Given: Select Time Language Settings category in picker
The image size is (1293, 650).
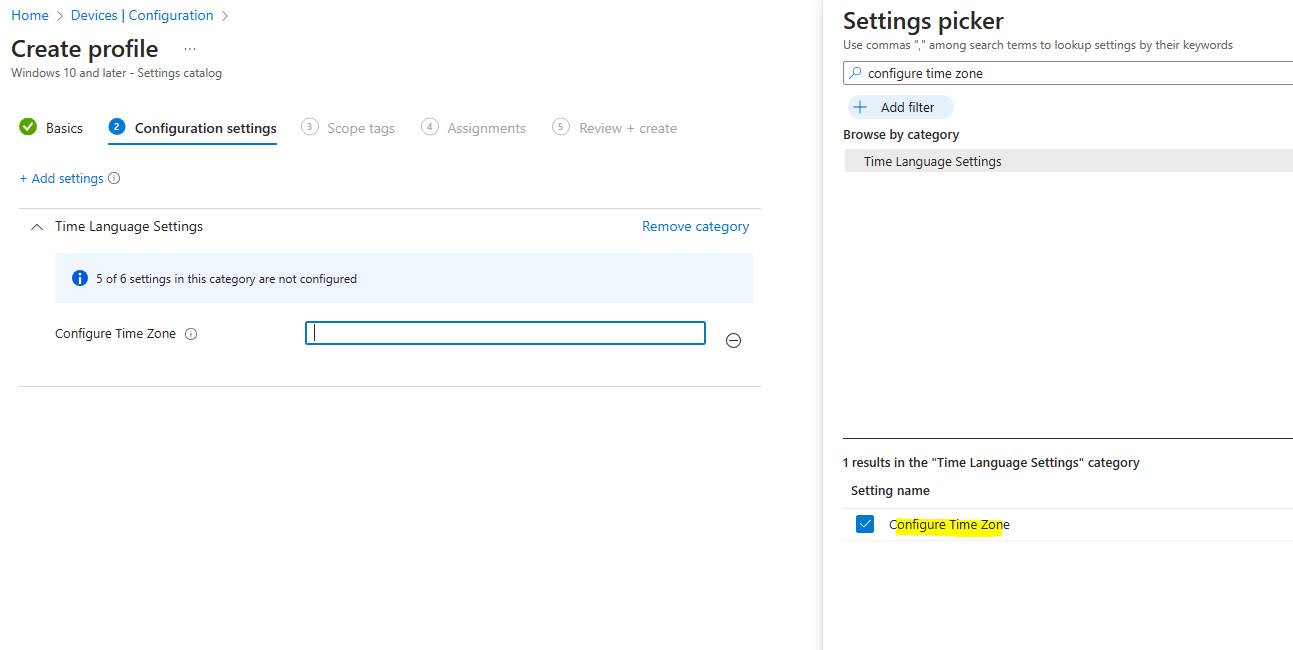Looking at the screenshot, I should point(1068,161).
